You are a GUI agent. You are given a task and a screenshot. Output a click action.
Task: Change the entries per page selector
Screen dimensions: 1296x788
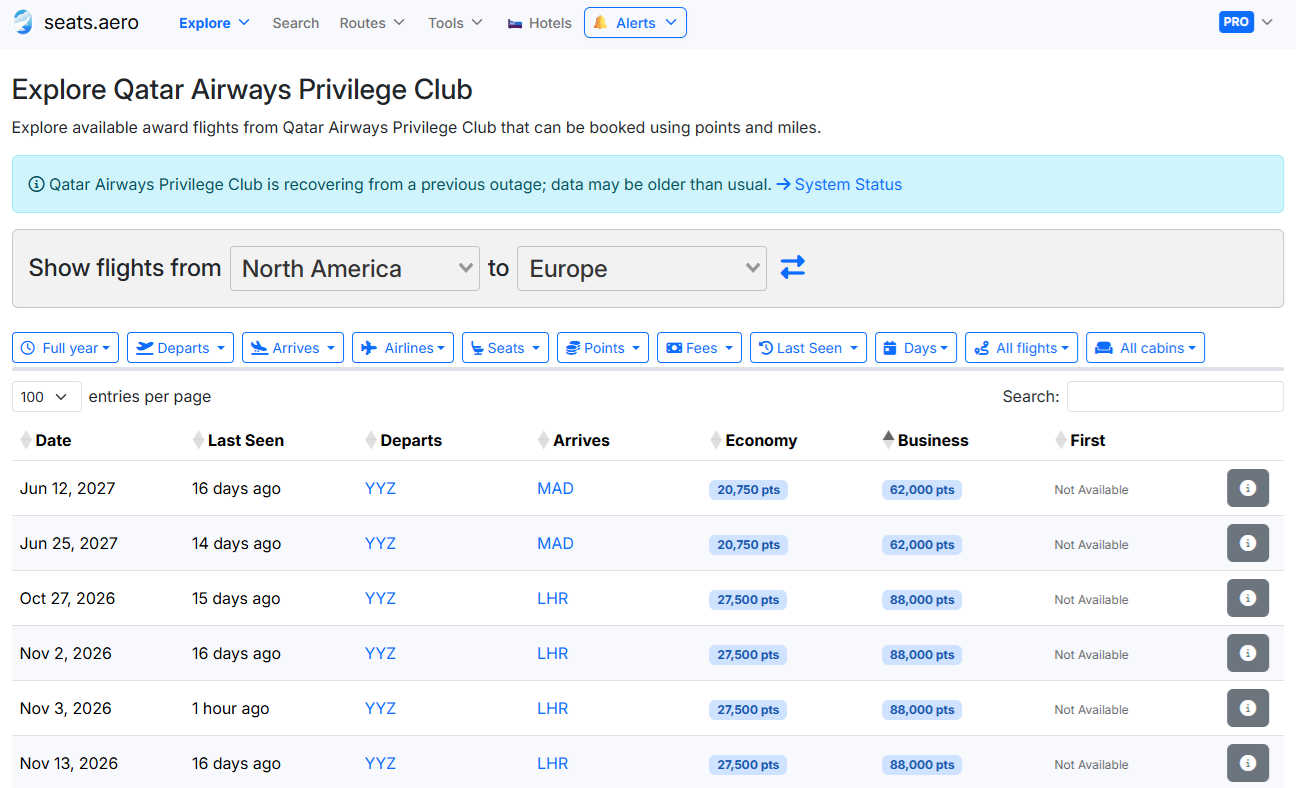tap(46, 397)
